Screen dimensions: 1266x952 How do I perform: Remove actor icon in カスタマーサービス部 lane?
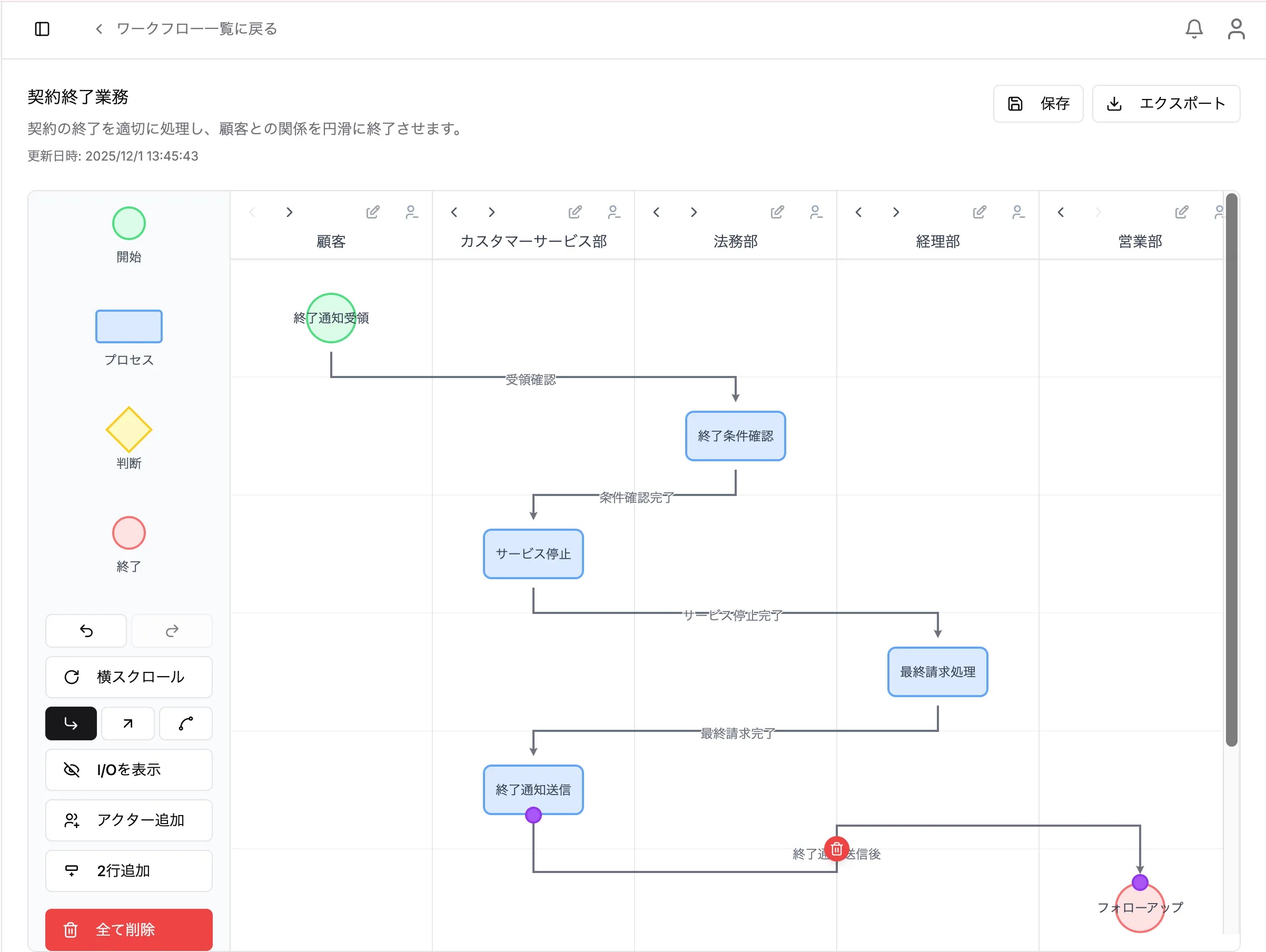point(614,212)
